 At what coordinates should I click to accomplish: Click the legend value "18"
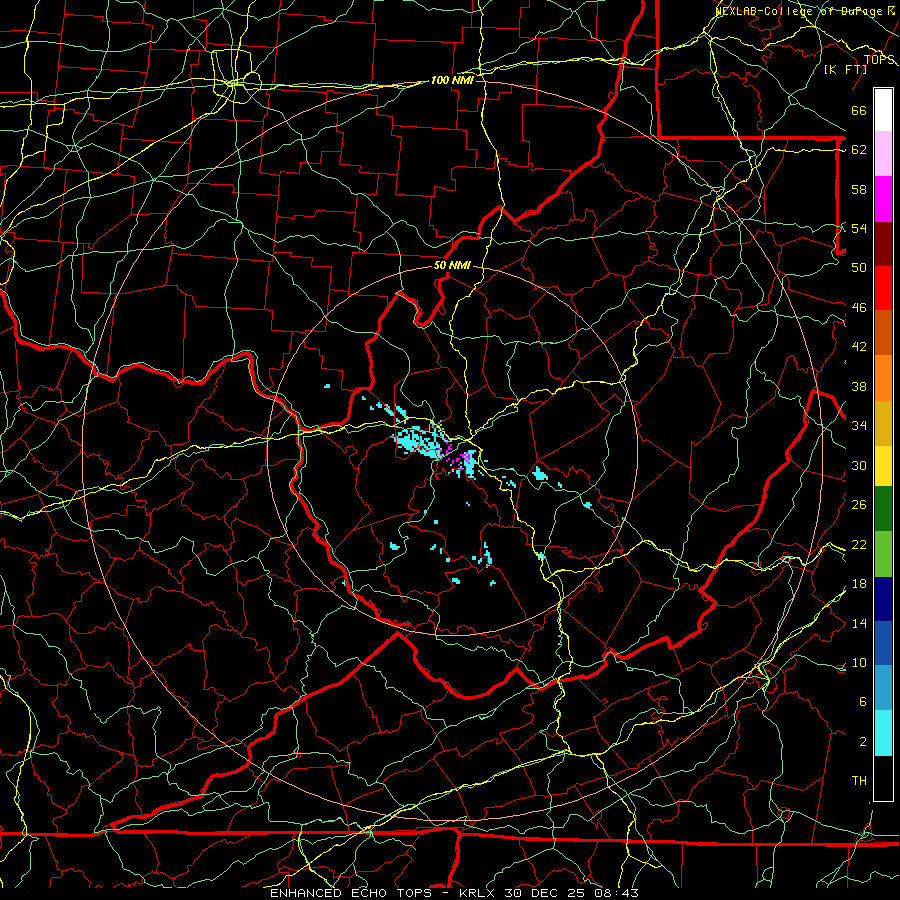coord(859,584)
